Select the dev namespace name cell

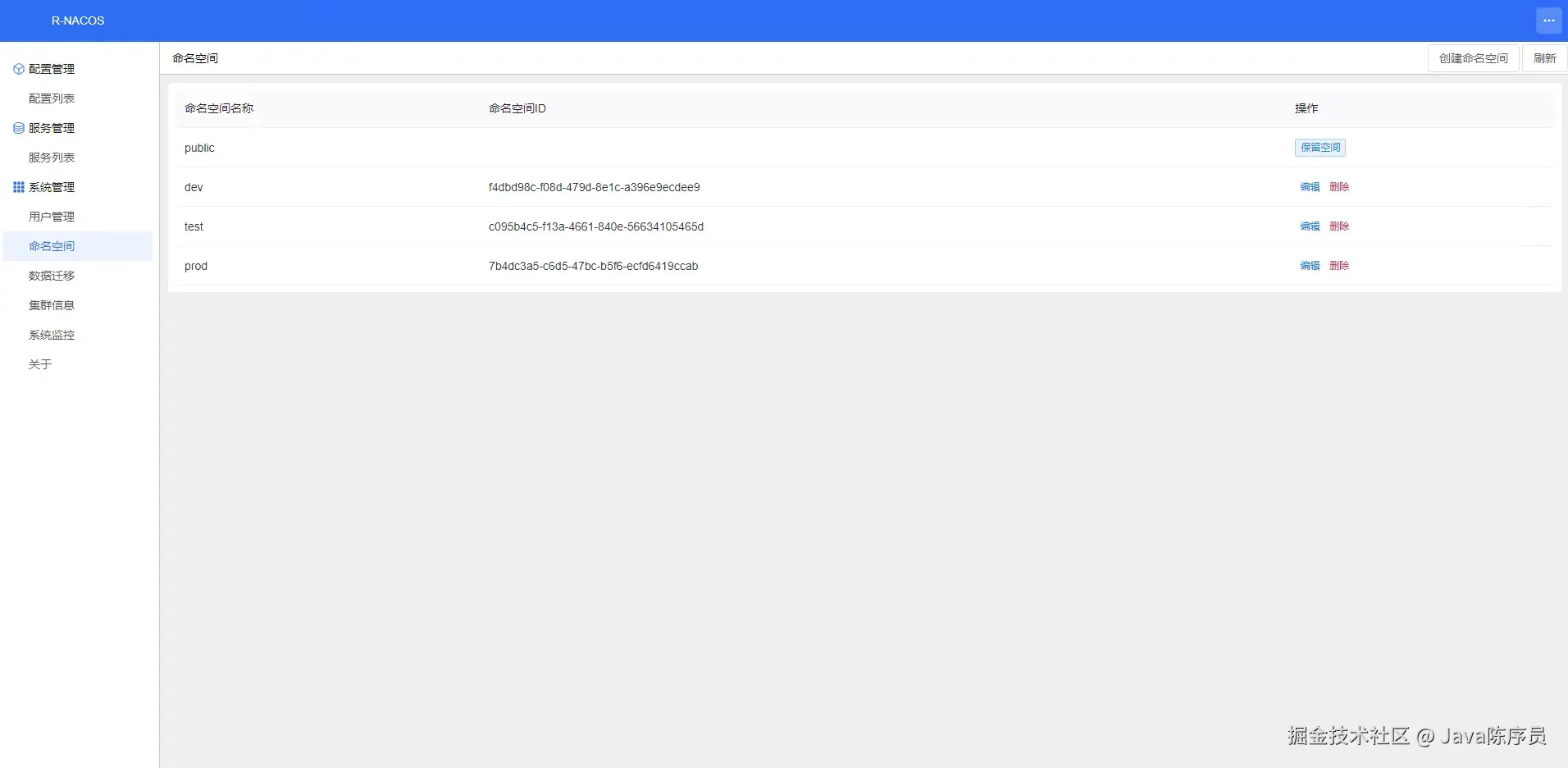tap(194, 187)
